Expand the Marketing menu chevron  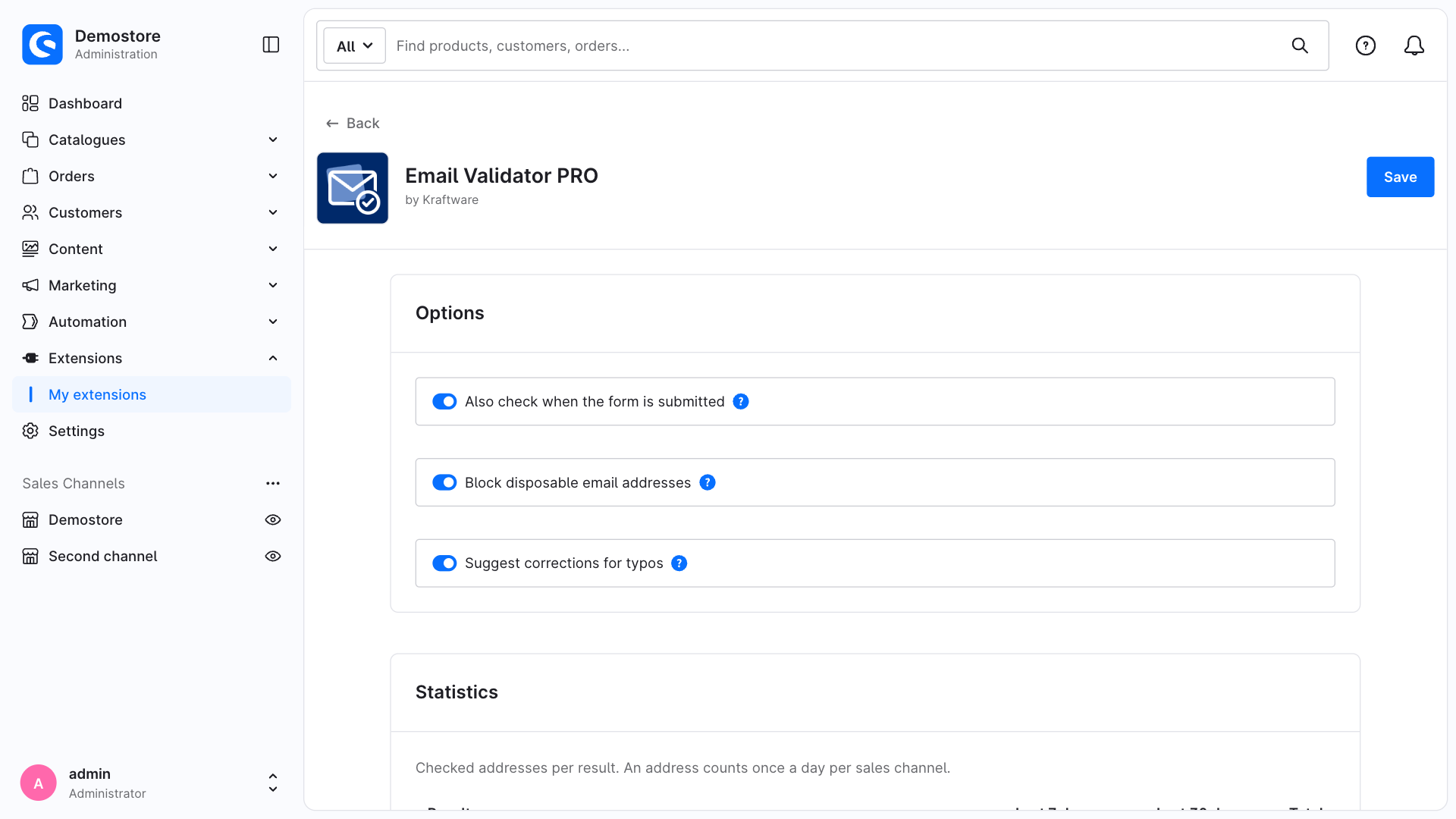273,285
